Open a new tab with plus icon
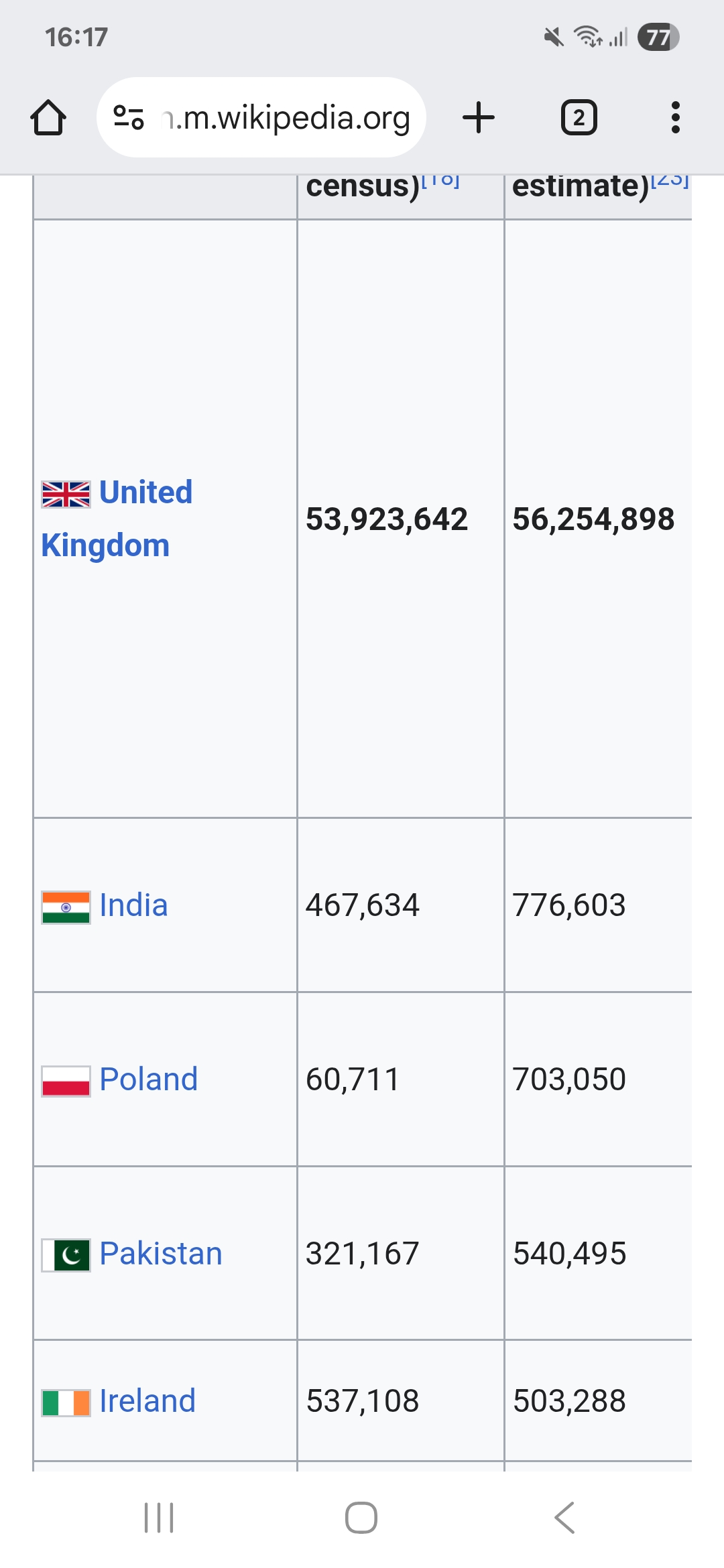 coord(479,118)
